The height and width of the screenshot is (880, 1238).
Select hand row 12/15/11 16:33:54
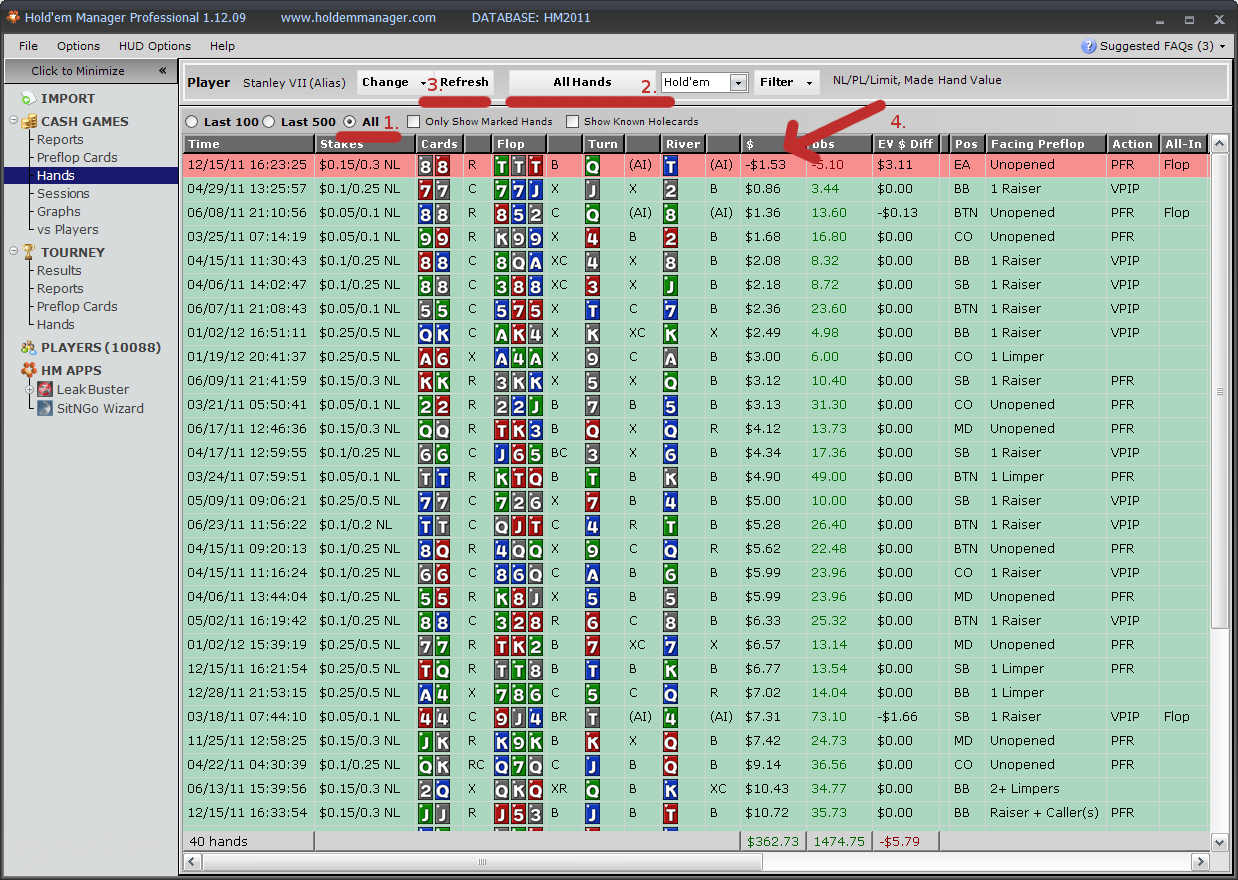[696, 812]
